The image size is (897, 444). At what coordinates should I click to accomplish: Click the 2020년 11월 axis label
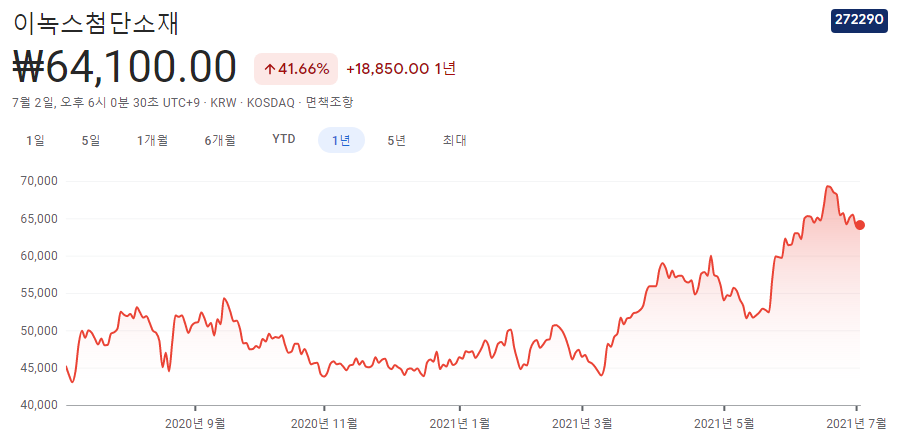(324, 424)
